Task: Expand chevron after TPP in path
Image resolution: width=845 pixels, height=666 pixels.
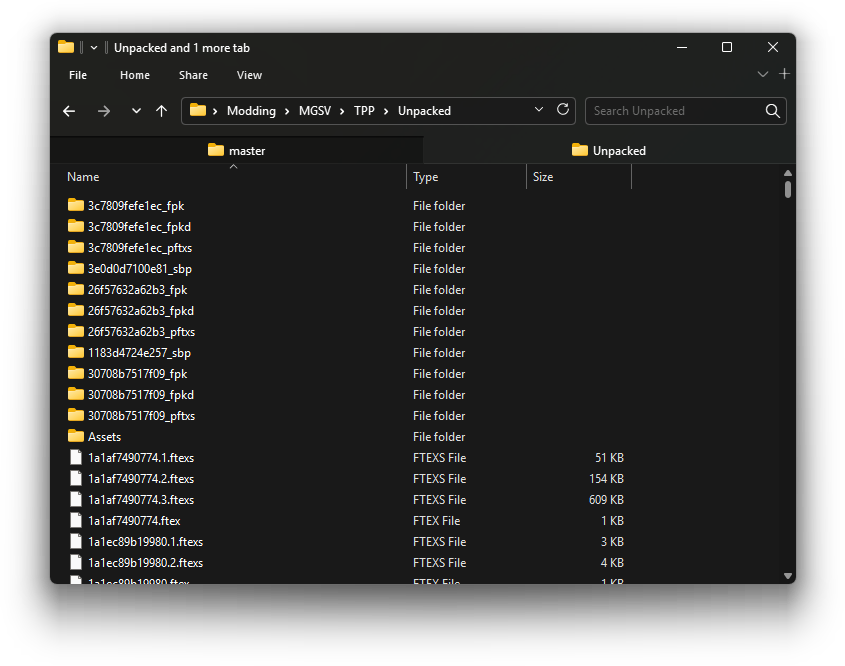Action: pyautogui.click(x=386, y=112)
